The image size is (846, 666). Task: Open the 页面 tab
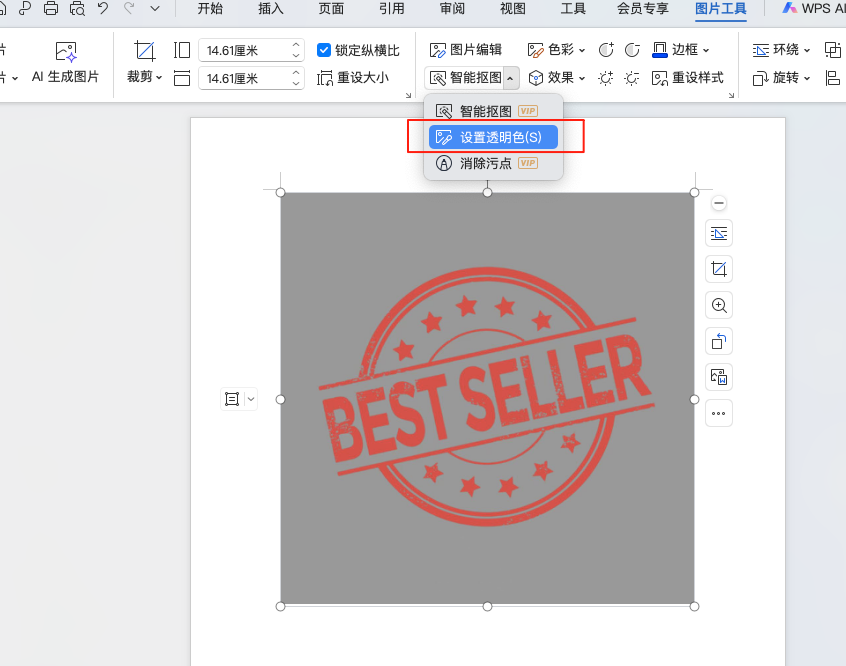pos(331,9)
